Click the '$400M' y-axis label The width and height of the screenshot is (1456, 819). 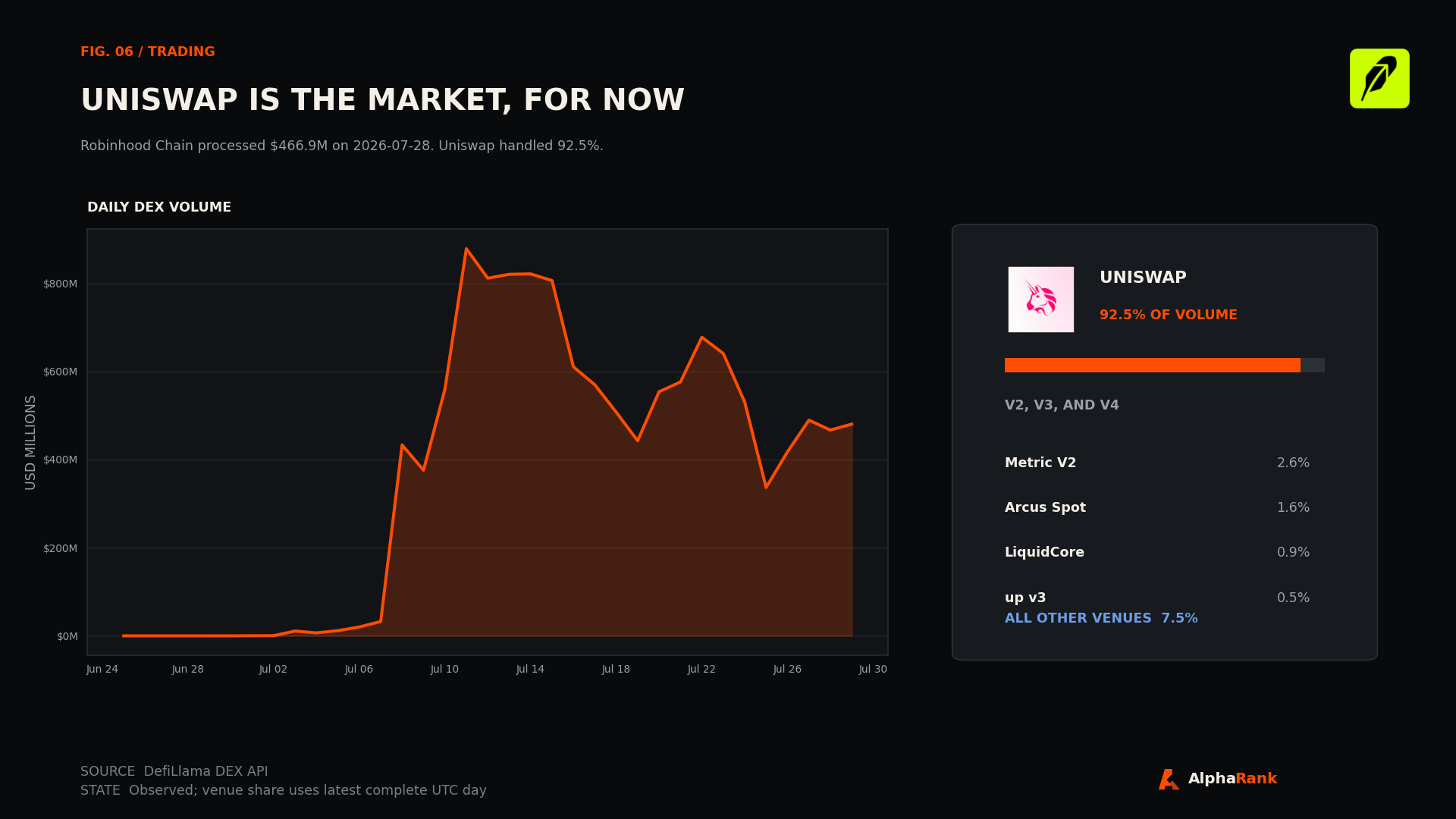click(61, 460)
